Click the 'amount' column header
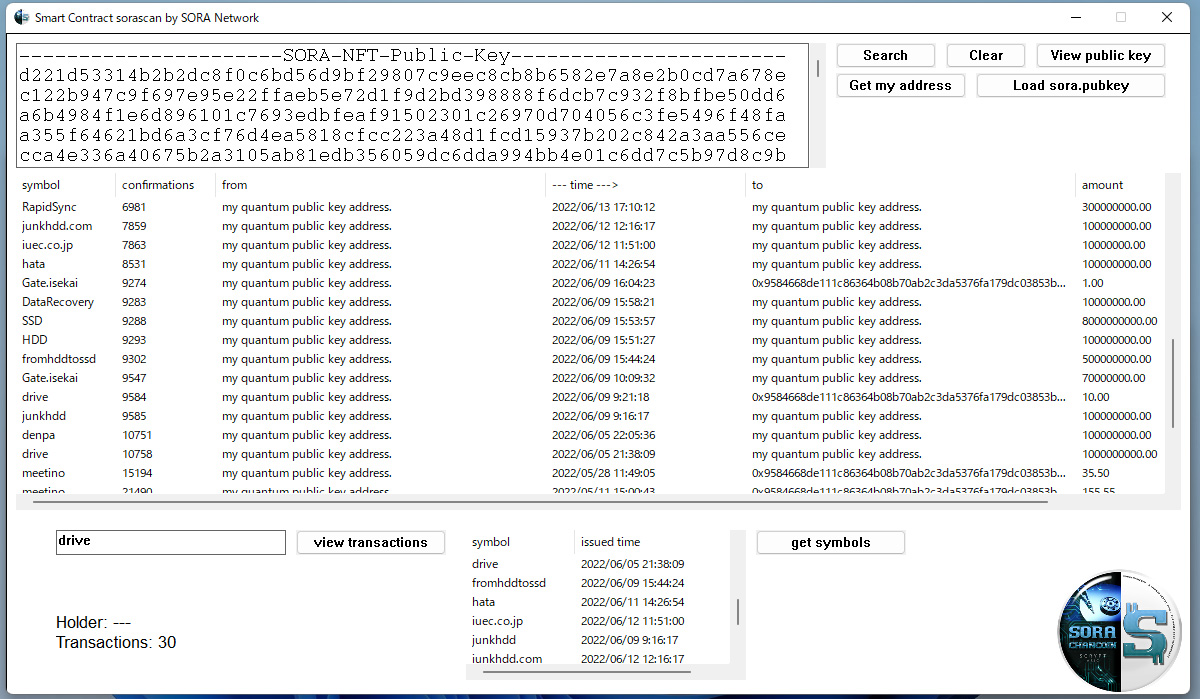 point(1120,185)
